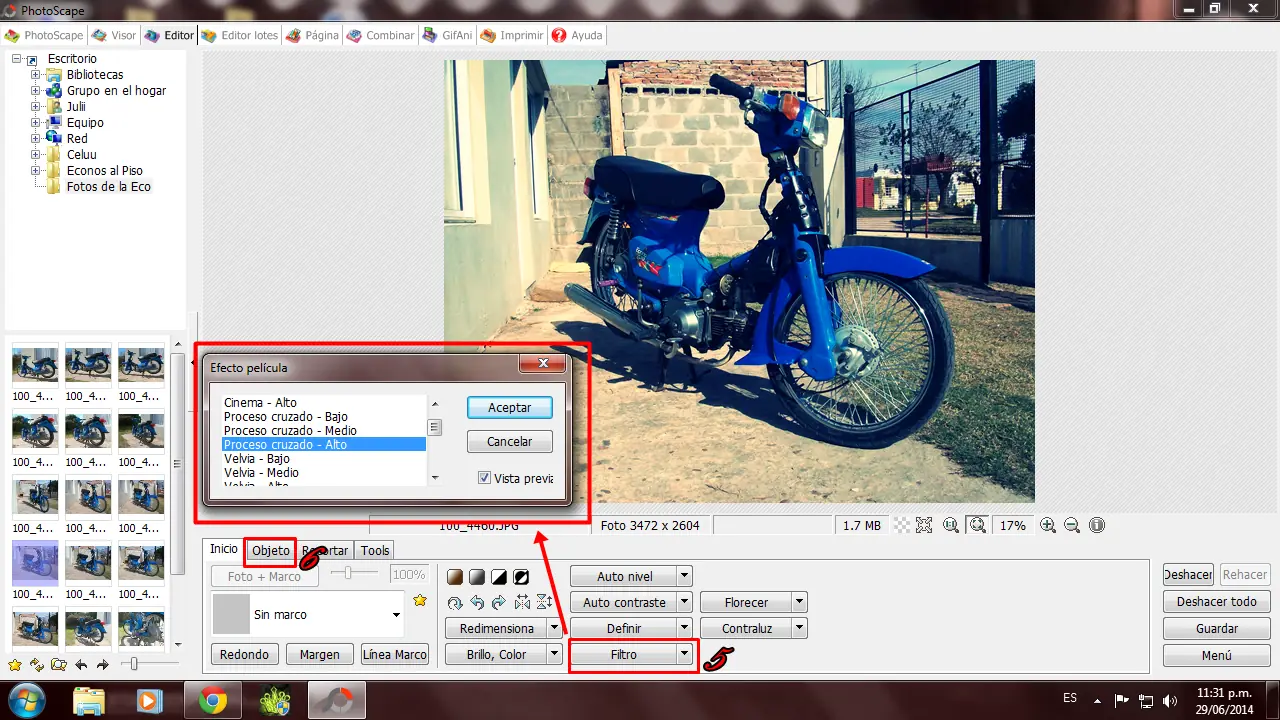
Task: Click the zoom in magnifier icon
Action: click(1048, 525)
